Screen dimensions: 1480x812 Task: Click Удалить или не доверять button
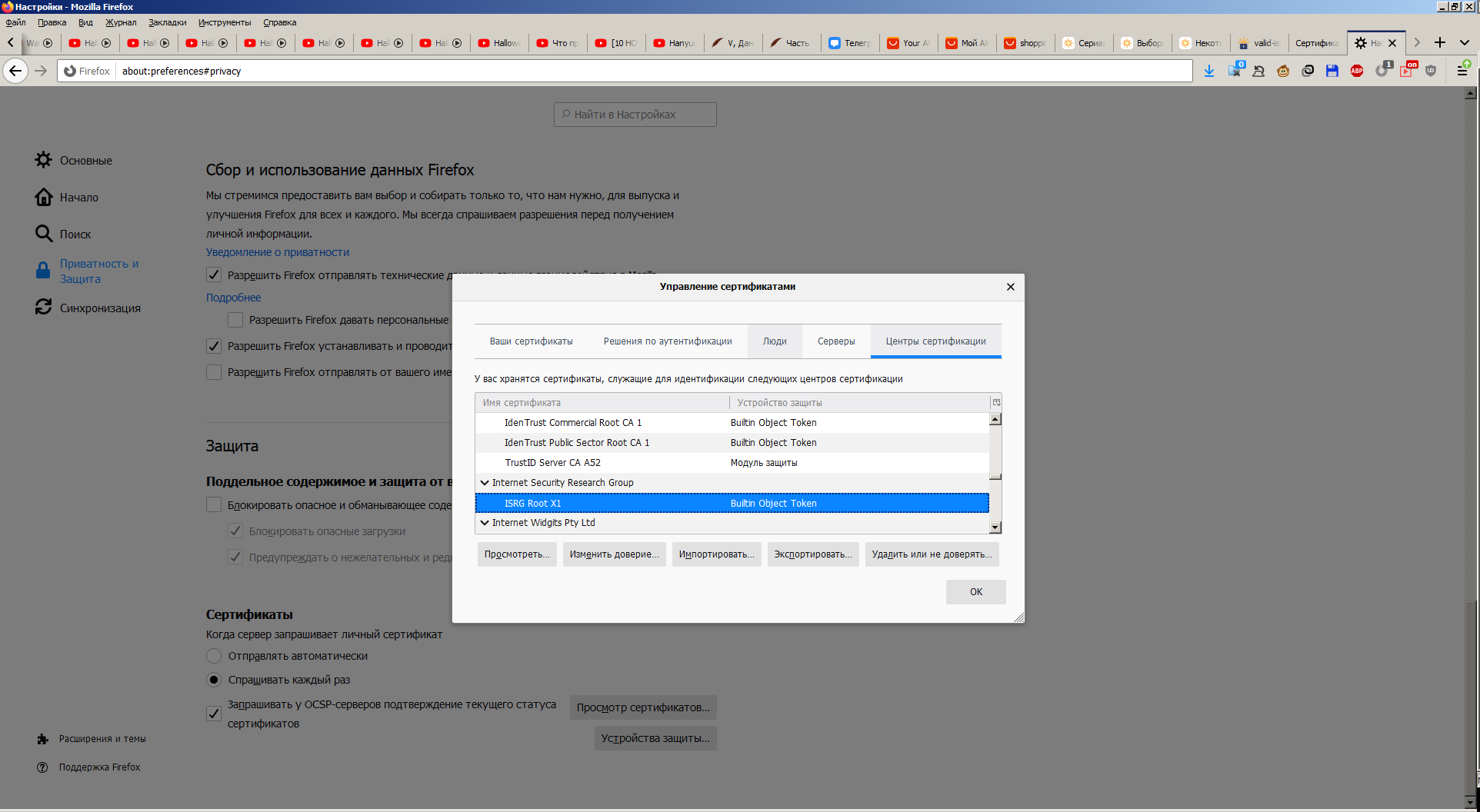pos(932,554)
